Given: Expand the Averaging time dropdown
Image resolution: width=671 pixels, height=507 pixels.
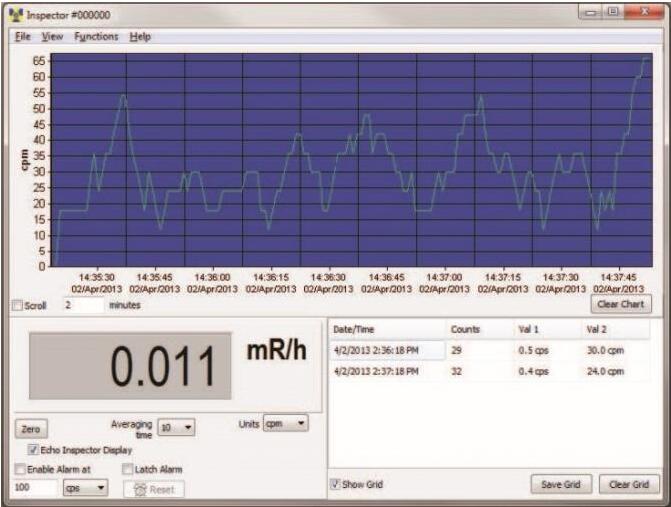Looking at the screenshot, I should pos(177,427).
